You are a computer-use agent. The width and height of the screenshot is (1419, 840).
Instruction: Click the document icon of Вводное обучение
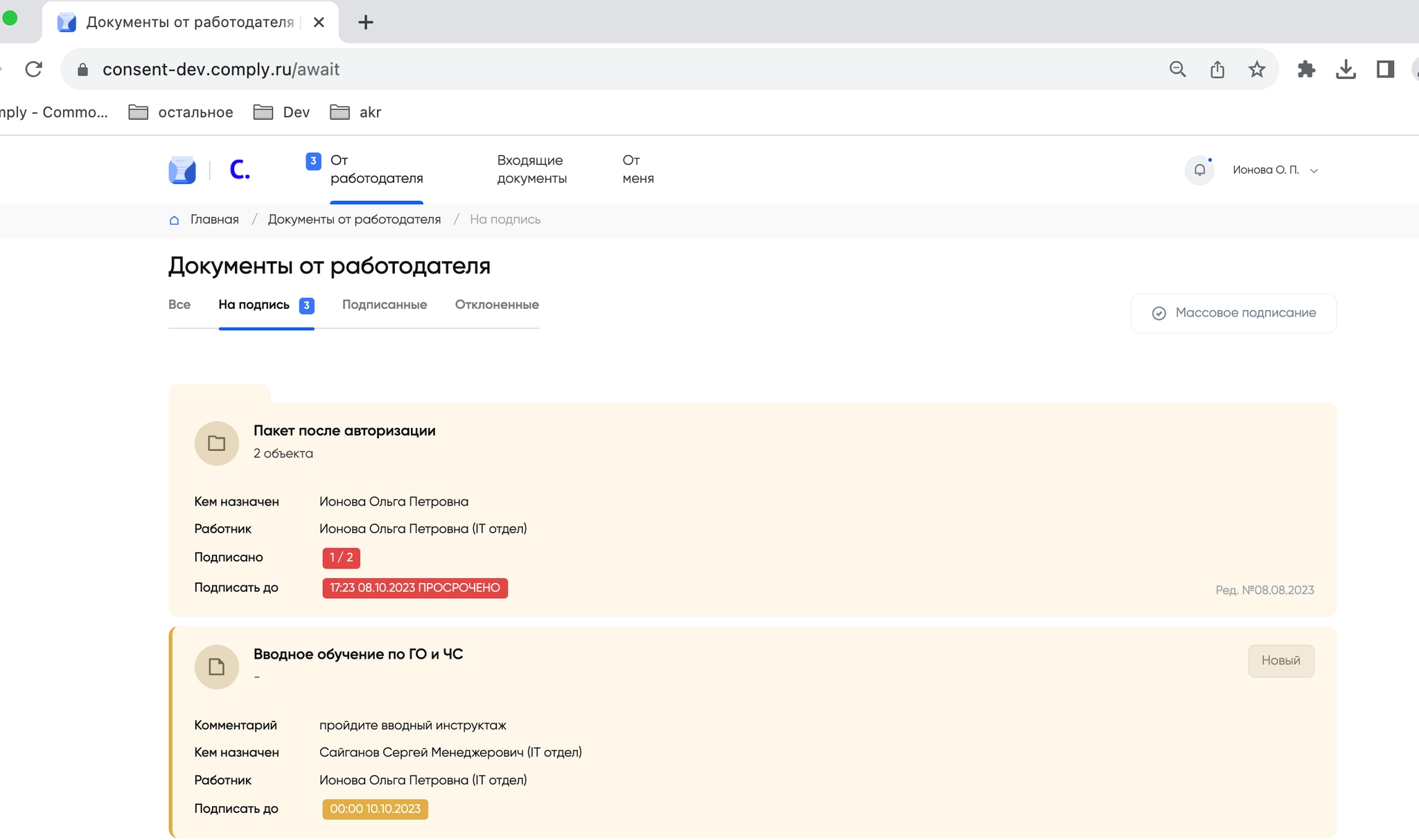click(x=217, y=667)
